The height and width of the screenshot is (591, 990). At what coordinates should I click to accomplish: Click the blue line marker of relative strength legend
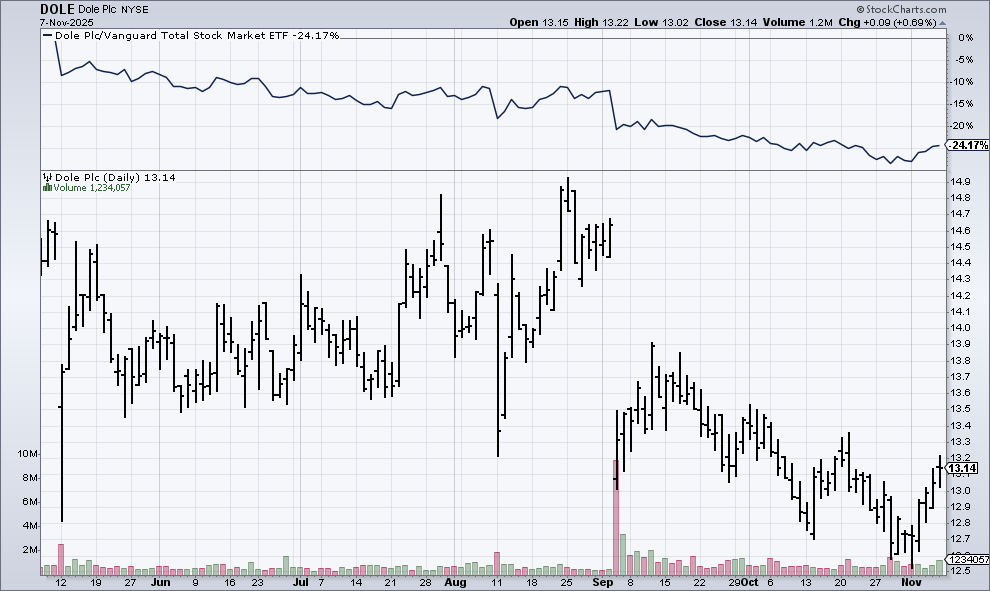[x=47, y=35]
